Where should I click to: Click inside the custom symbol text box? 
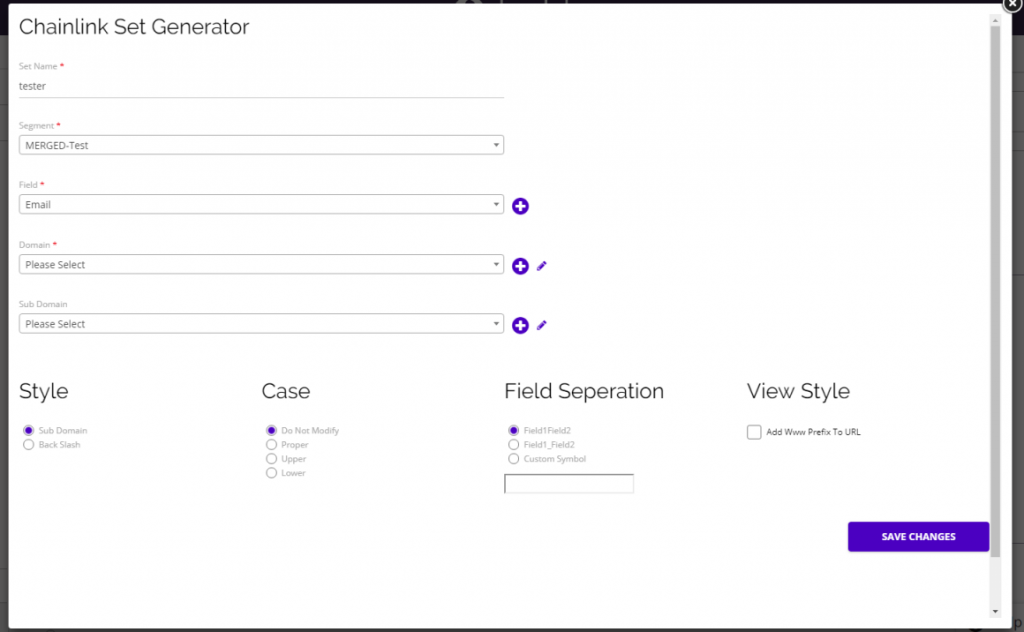(568, 483)
